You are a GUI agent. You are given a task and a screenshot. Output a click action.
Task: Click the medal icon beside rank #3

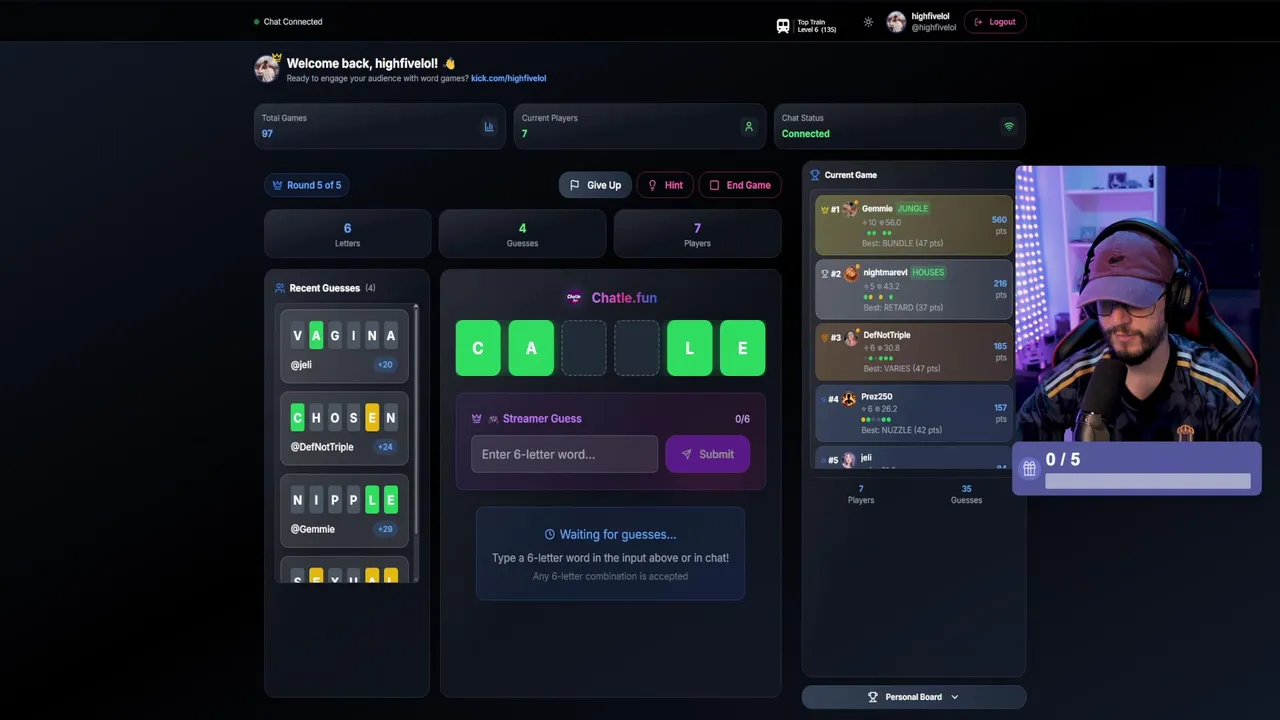tap(824, 337)
